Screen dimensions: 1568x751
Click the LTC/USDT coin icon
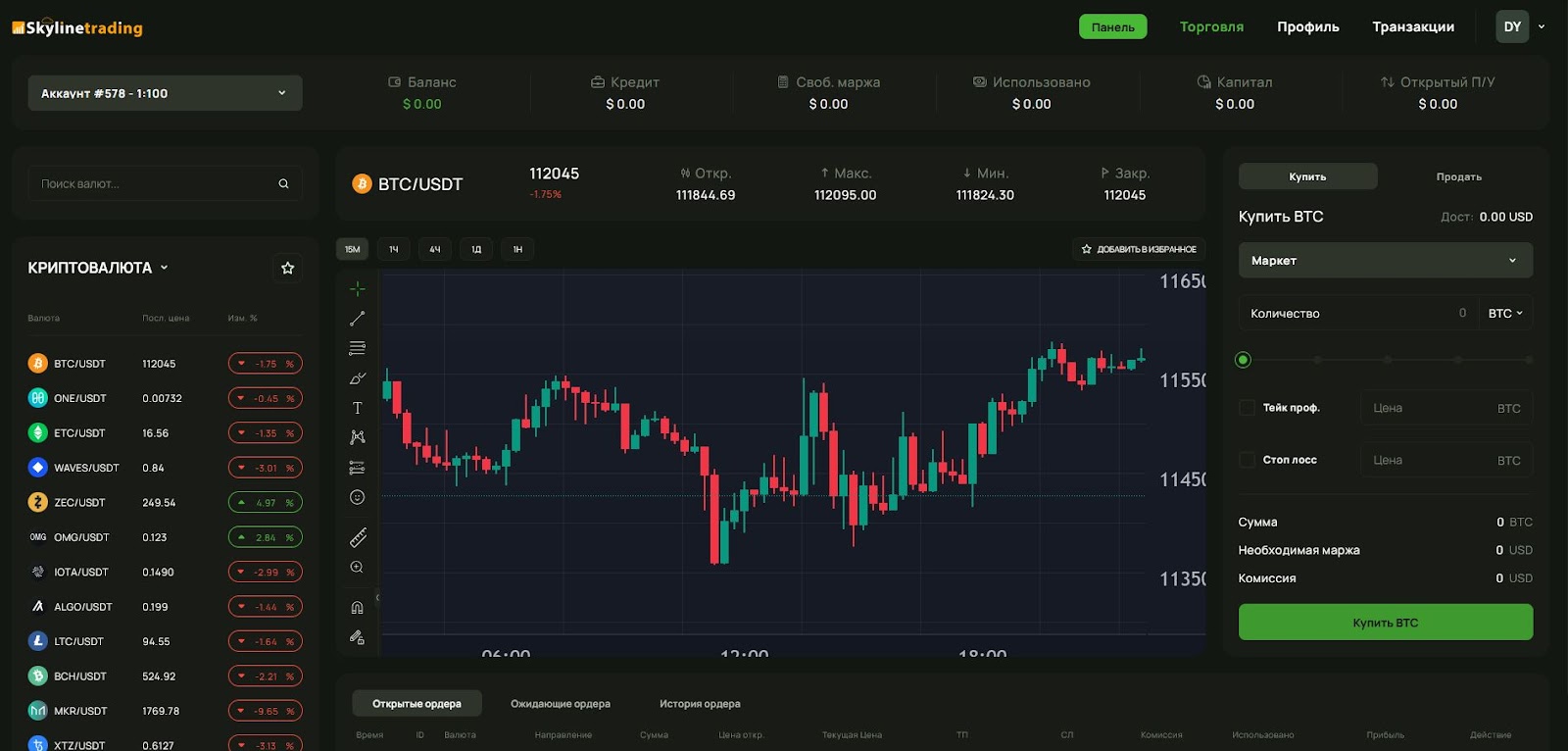click(37, 641)
